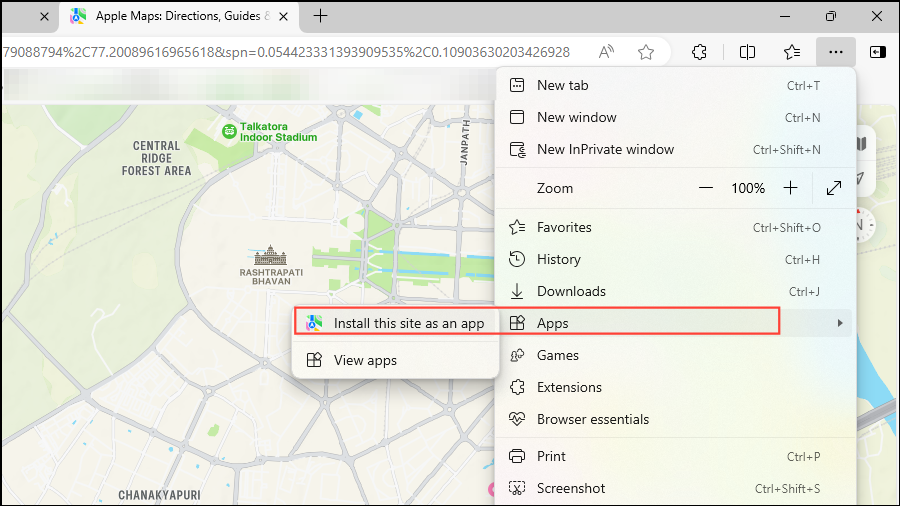The height and width of the screenshot is (506, 900).
Task: Choose Screenshot from the menu
Action: click(x=675, y=489)
